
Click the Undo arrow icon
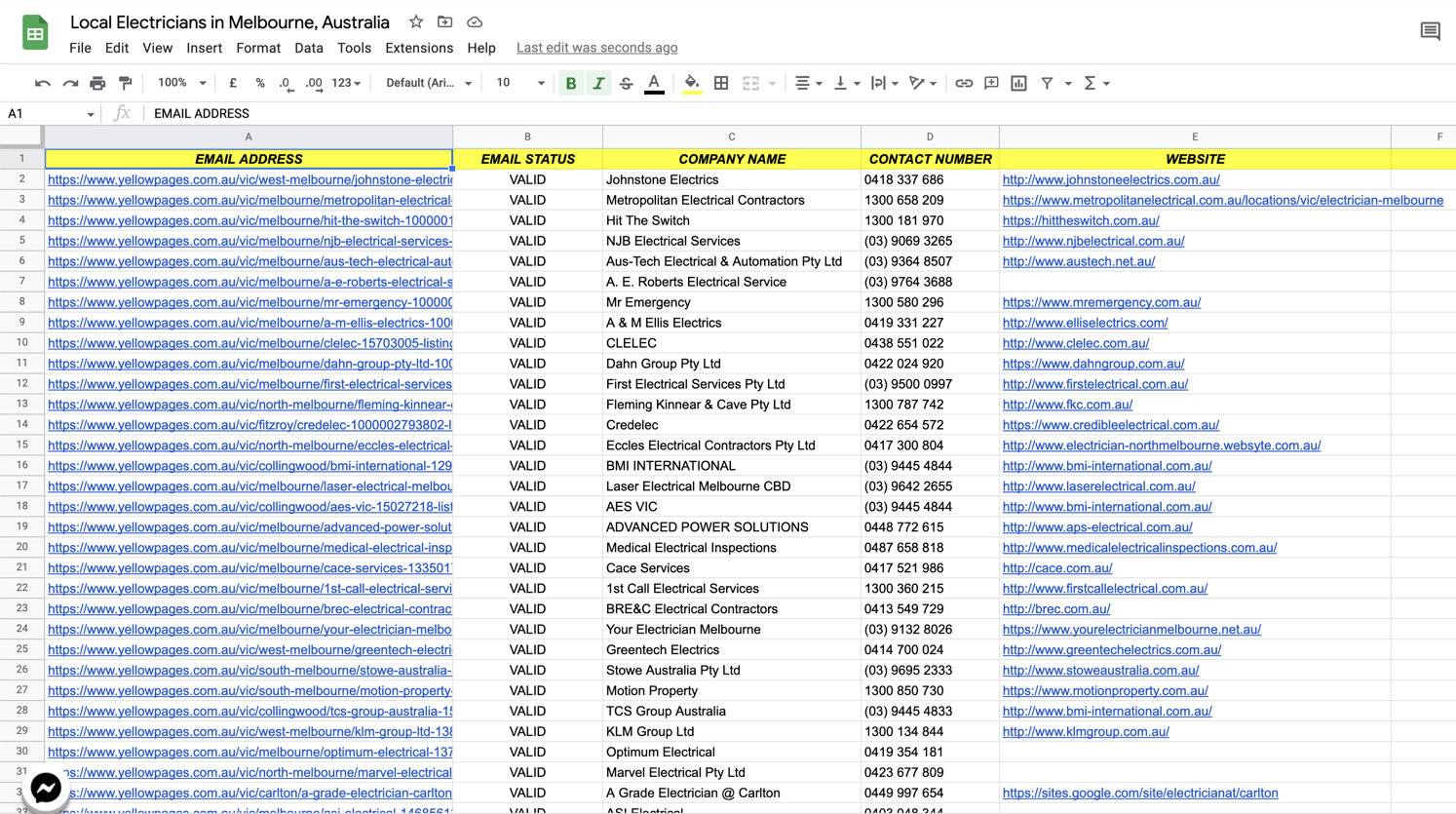click(x=42, y=84)
